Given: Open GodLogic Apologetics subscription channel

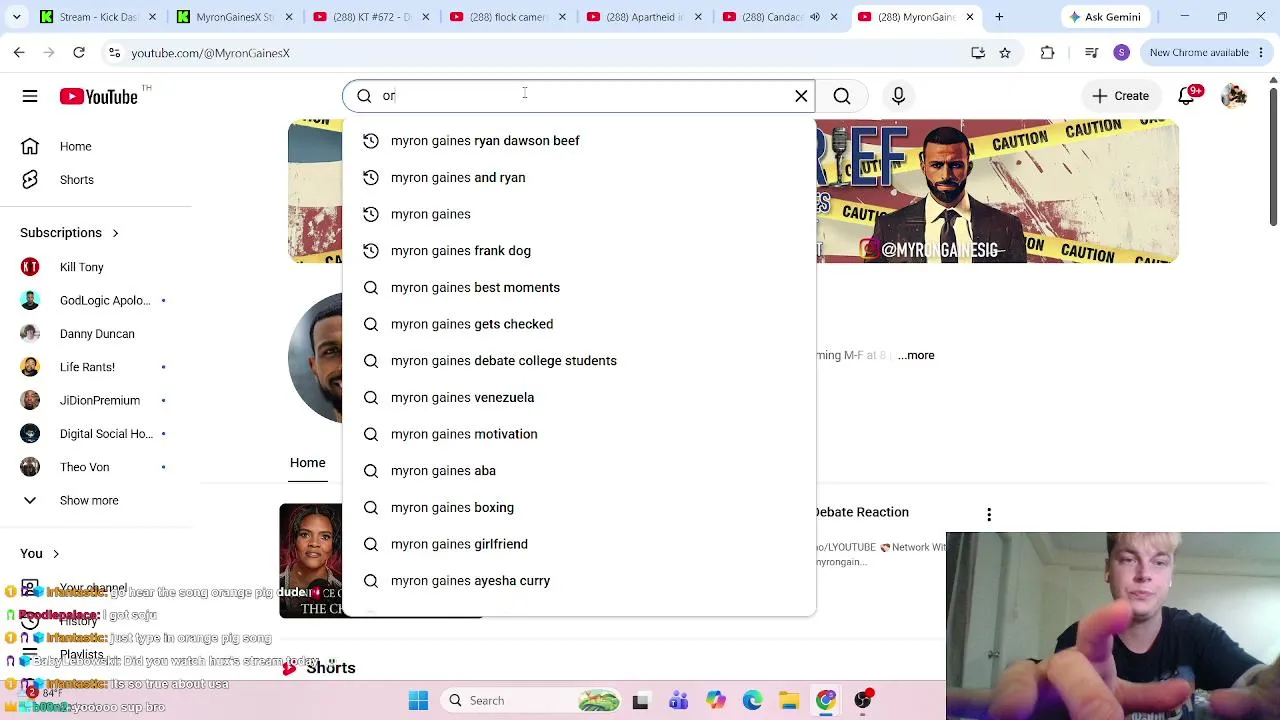Looking at the screenshot, I should [96, 301].
